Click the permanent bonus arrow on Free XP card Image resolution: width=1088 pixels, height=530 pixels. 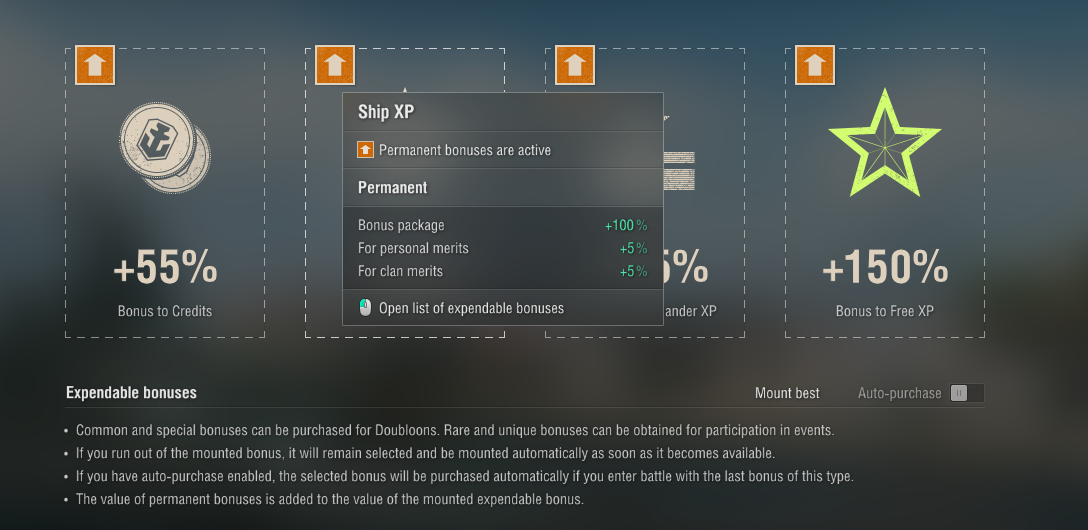pyautogui.click(x=815, y=66)
